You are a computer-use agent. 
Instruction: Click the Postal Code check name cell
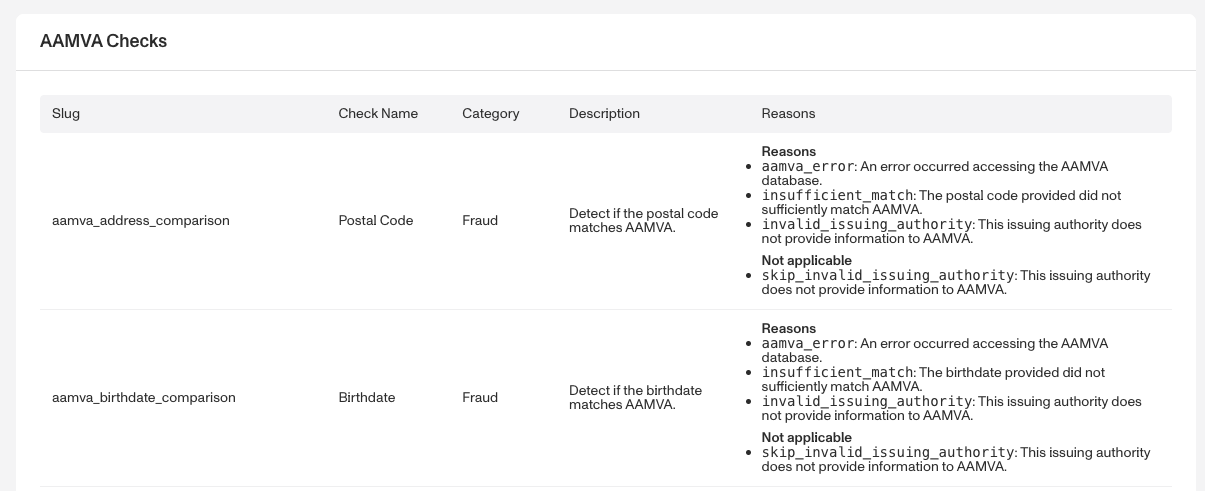[376, 220]
